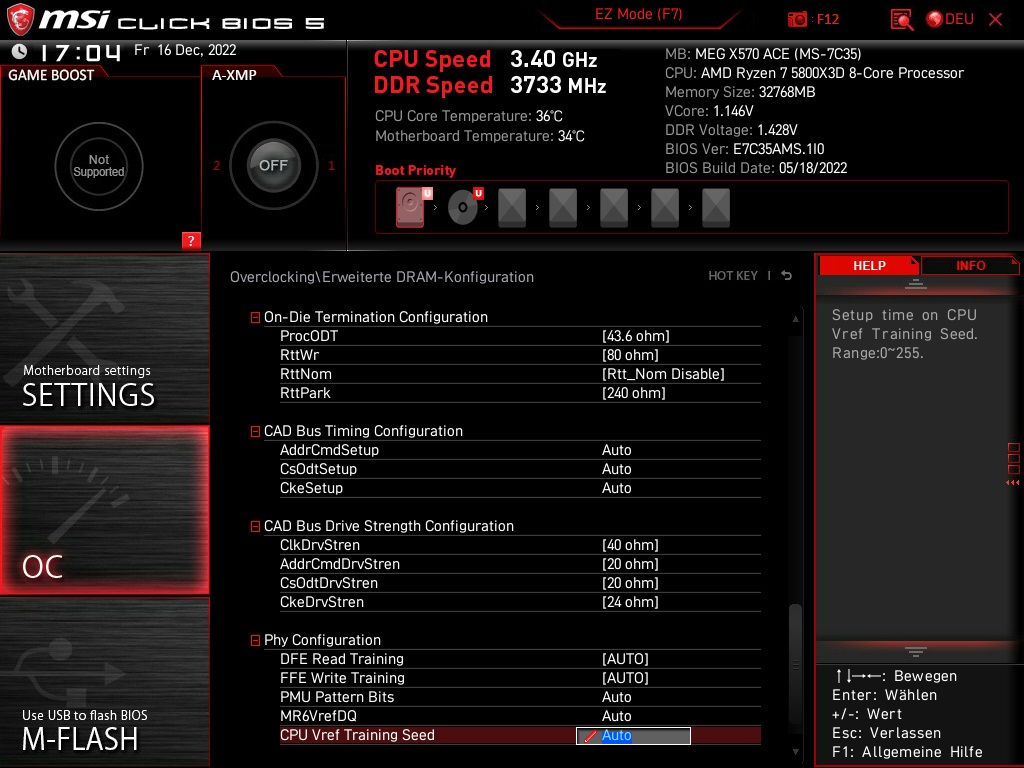
Task: Collapse CAD Bus Drive Strength Configuration group
Action: tap(255, 526)
